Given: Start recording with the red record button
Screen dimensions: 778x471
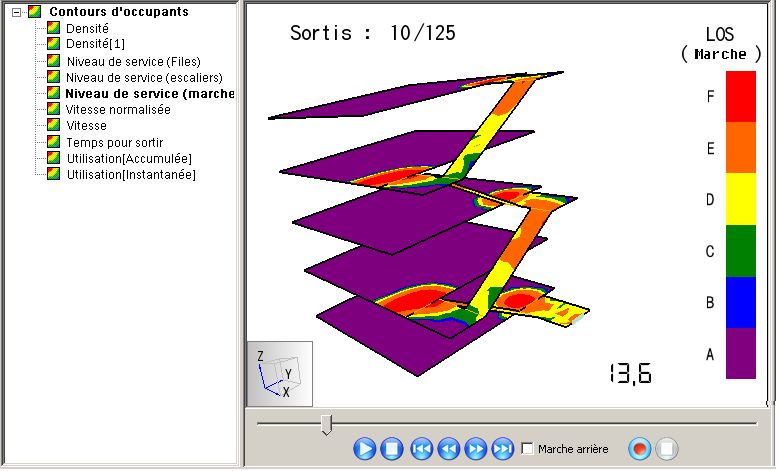Looking at the screenshot, I should click(640, 449).
